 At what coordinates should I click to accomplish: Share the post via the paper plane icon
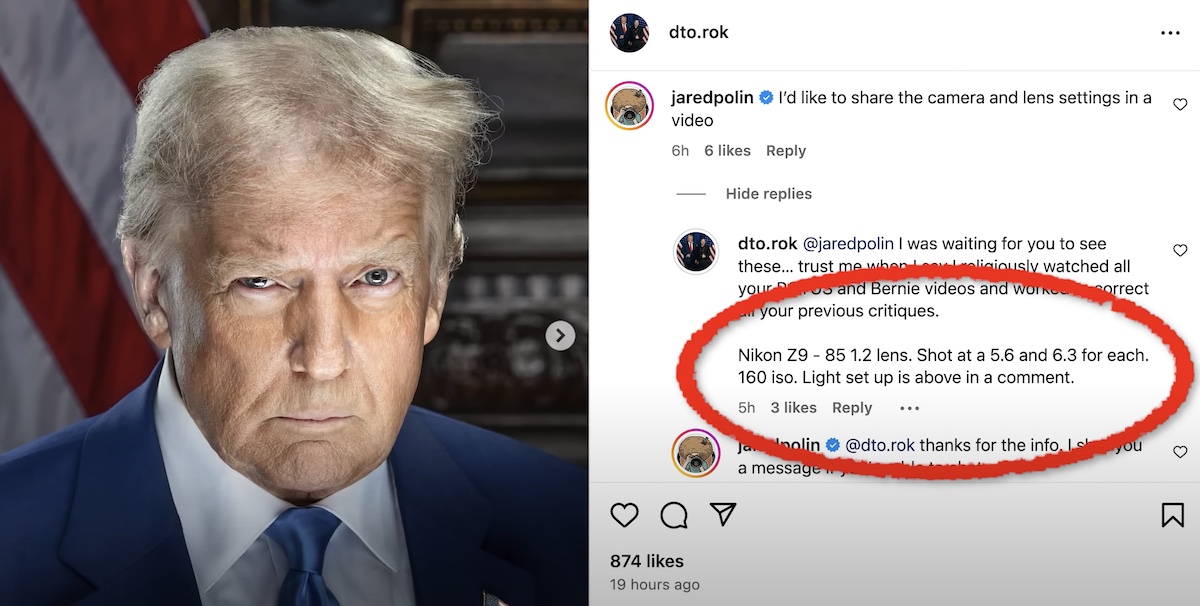(x=724, y=514)
